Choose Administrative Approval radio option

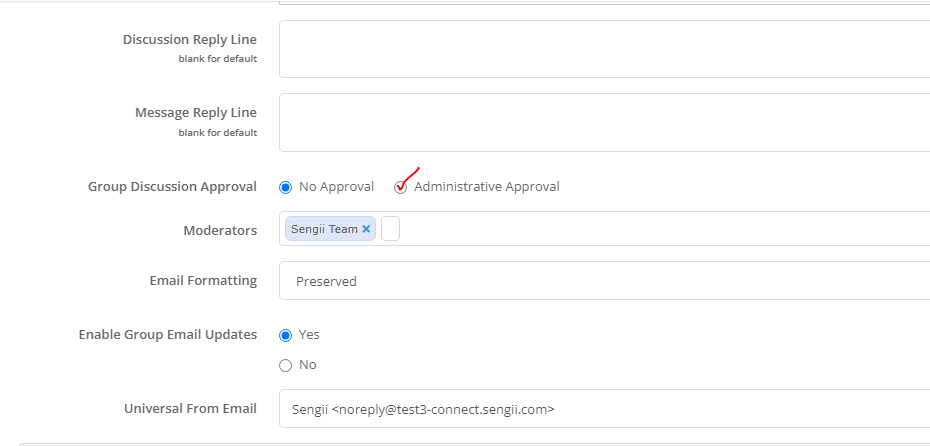coord(401,187)
